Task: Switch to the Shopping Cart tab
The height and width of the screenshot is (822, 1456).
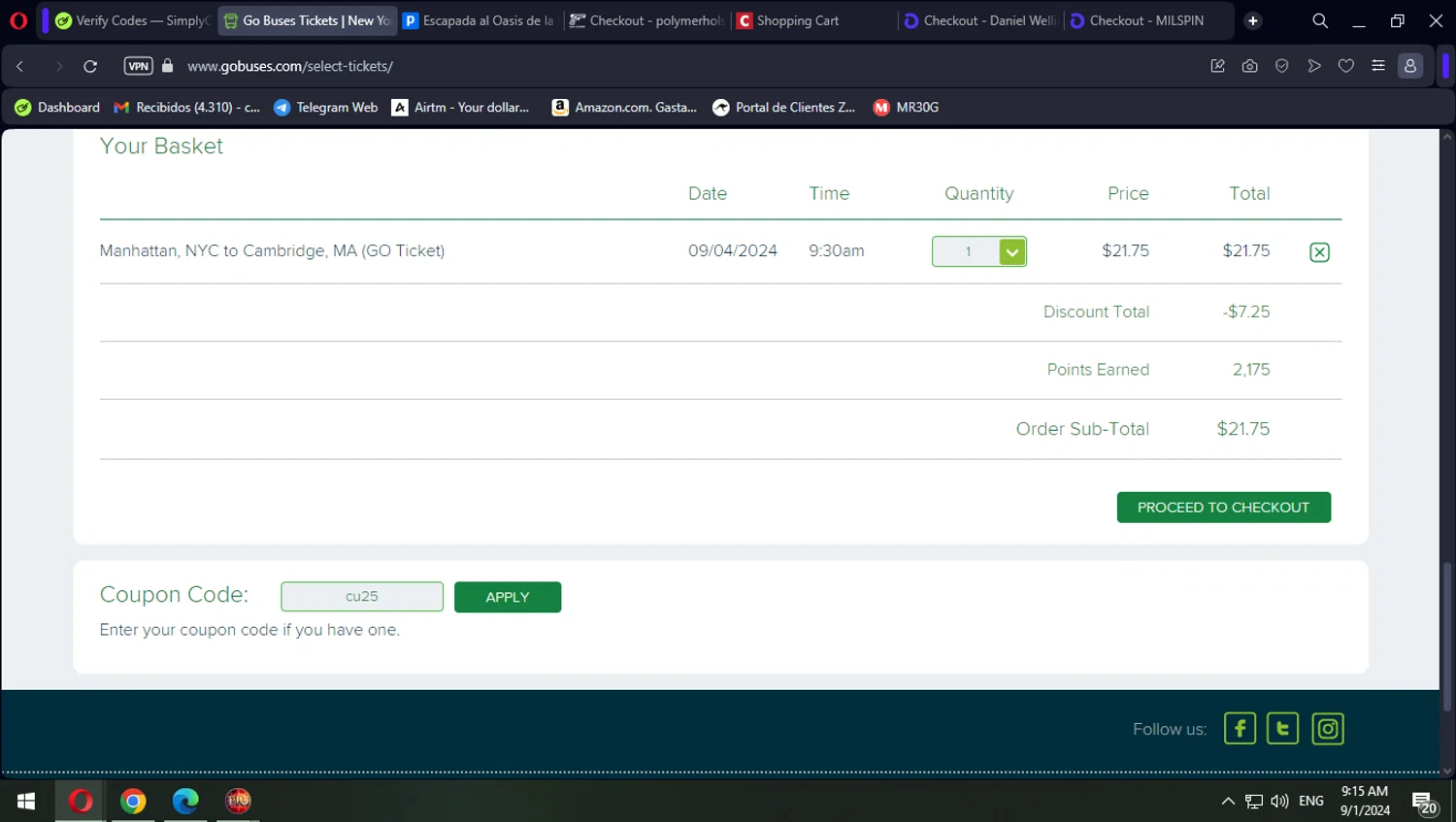Action: (x=813, y=20)
